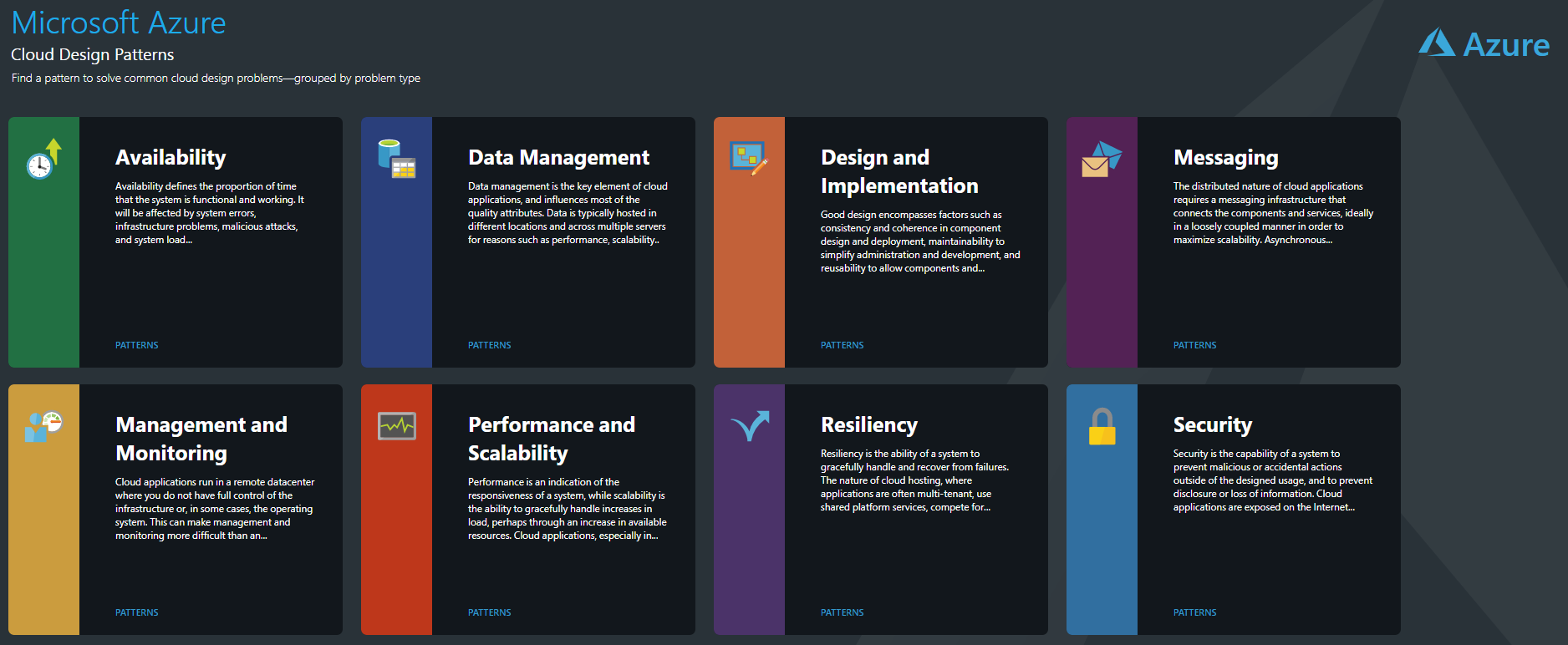Open PATTERNS link in Availability card
The height and width of the screenshot is (645, 1568).
pos(137,345)
